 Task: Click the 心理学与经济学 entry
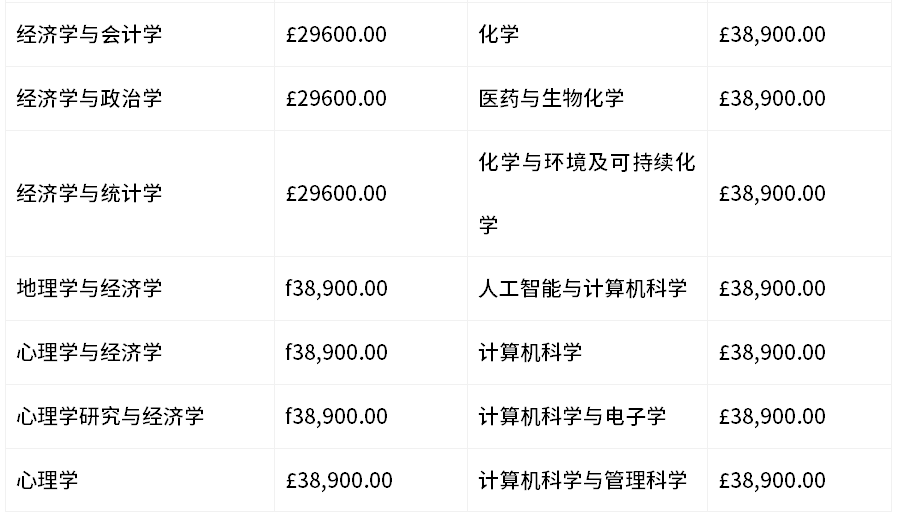(89, 353)
